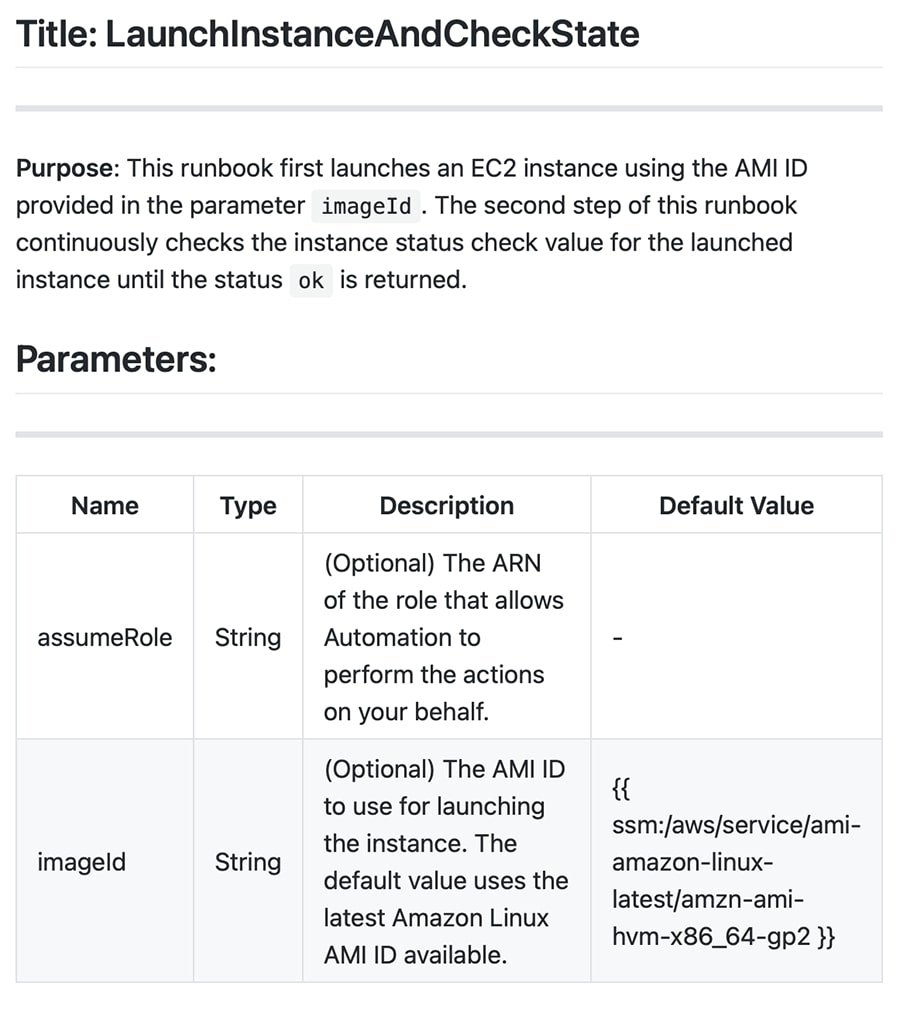Click the Parameters heading
The height and width of the screenshot is (1010, 900).
tap(116, 359)
